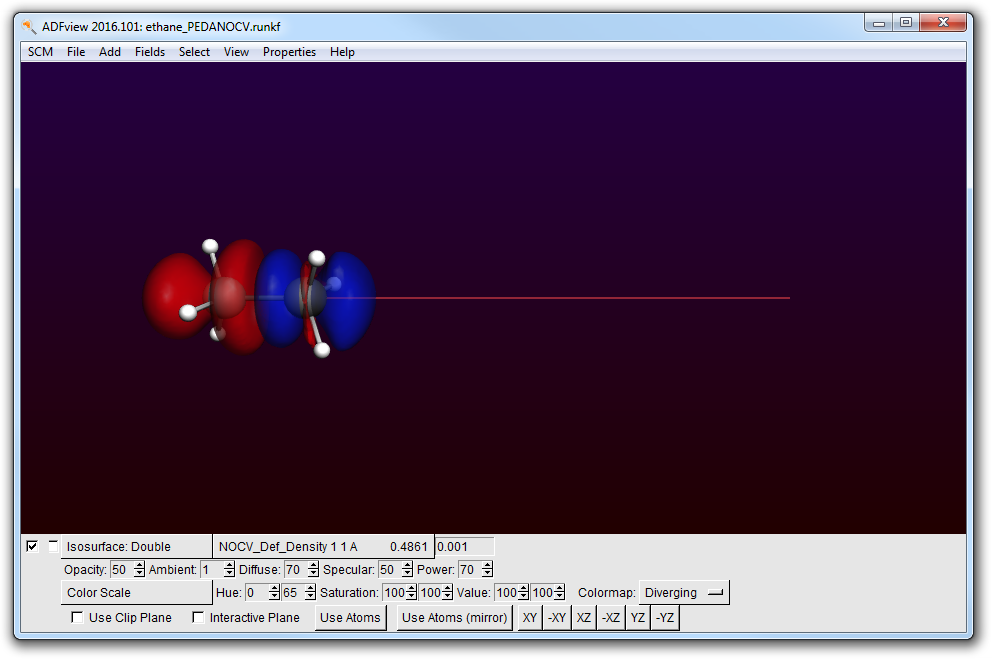The image size is (992, 659).
Task: Set plane to -XY
Action: (x=557, y=617)
